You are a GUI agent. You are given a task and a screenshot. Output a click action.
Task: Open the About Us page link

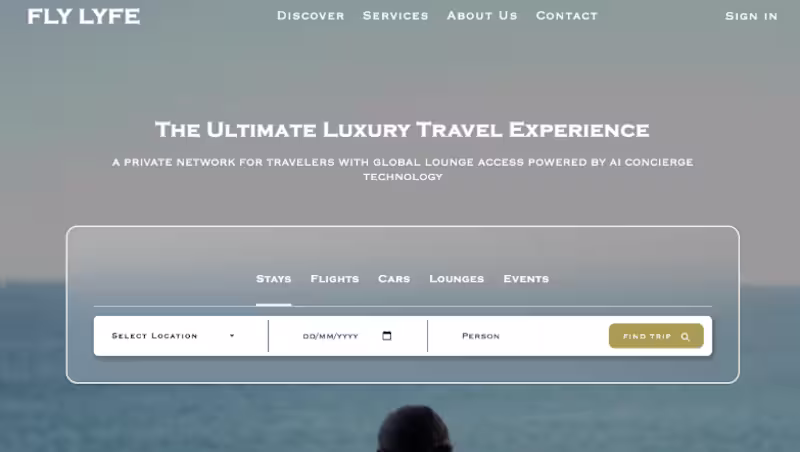[x=482, y=16]
